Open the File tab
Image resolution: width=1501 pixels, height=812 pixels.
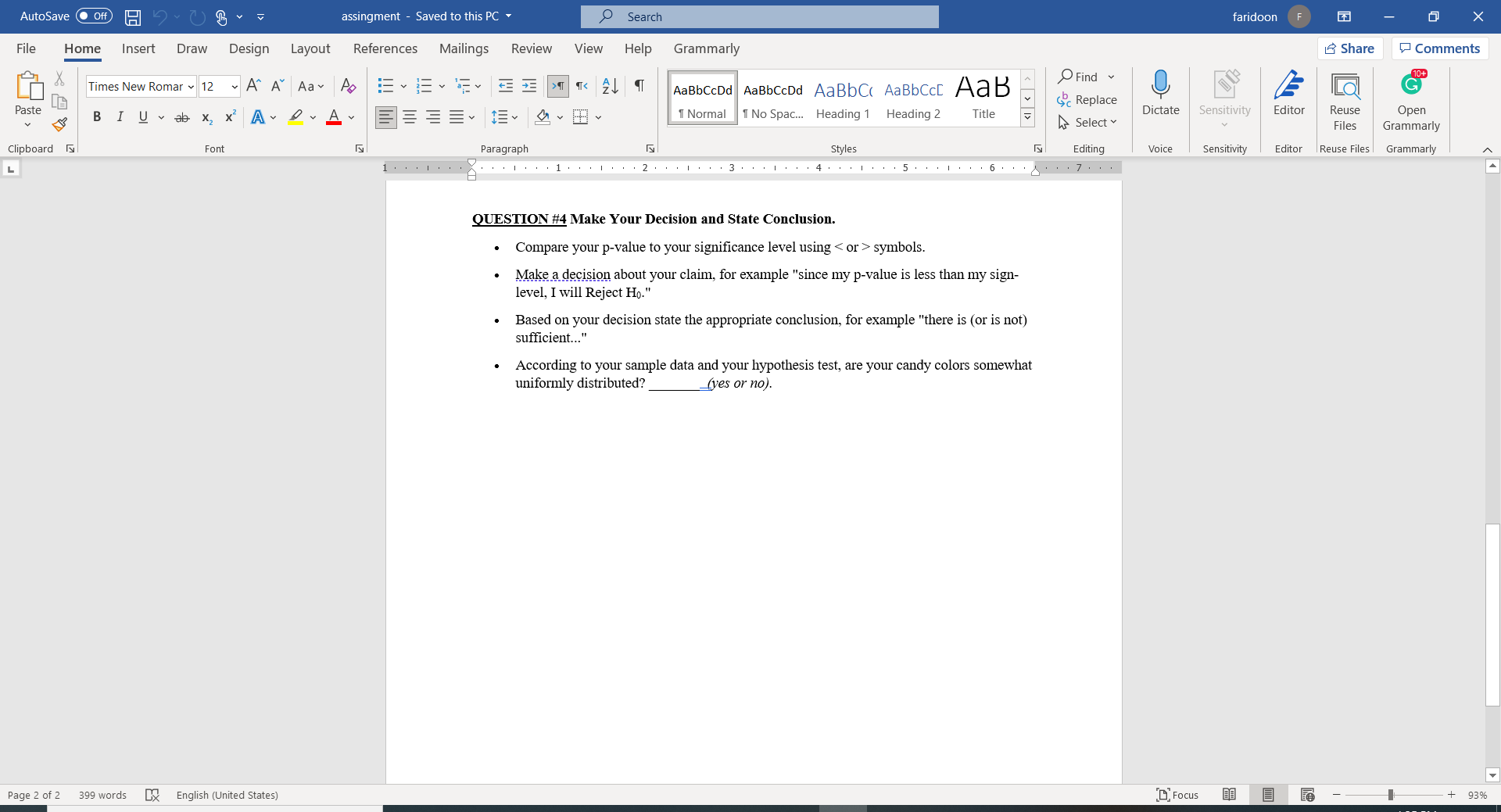26,48
